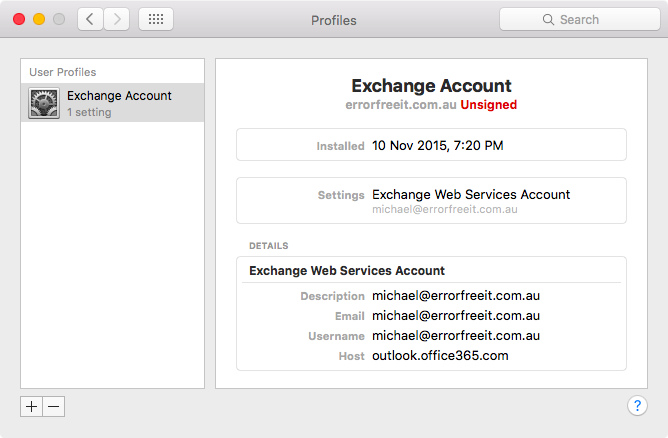Click the Email value michael@errorfreeit.com.au
668x438 pixels.
pyautogui.click(x=456, y=316)
